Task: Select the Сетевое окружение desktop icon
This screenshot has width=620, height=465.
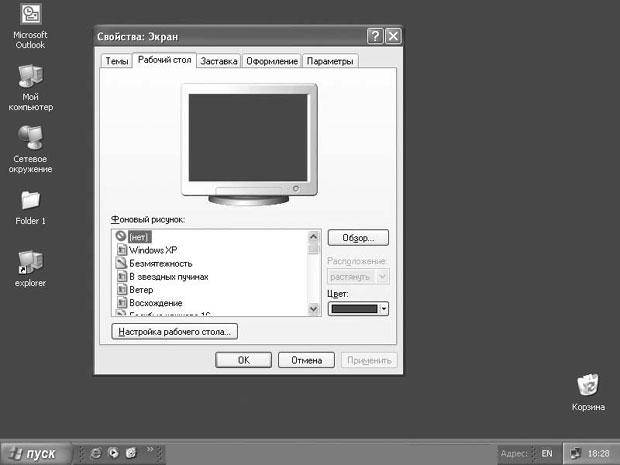Action: (x=31, y=138)
